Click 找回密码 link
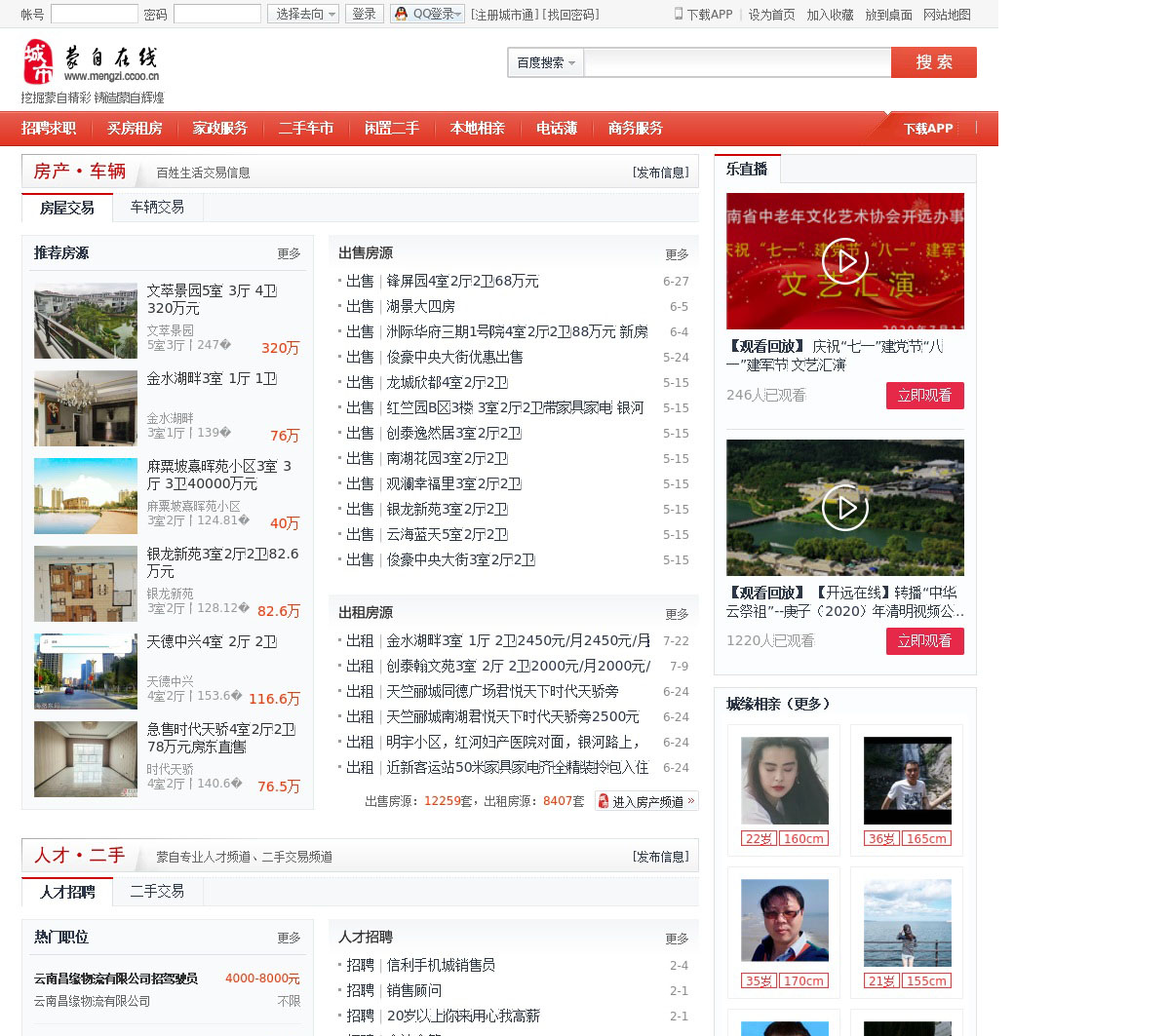Screen dimensions: 1170x1036 click(x=571, y=15)
